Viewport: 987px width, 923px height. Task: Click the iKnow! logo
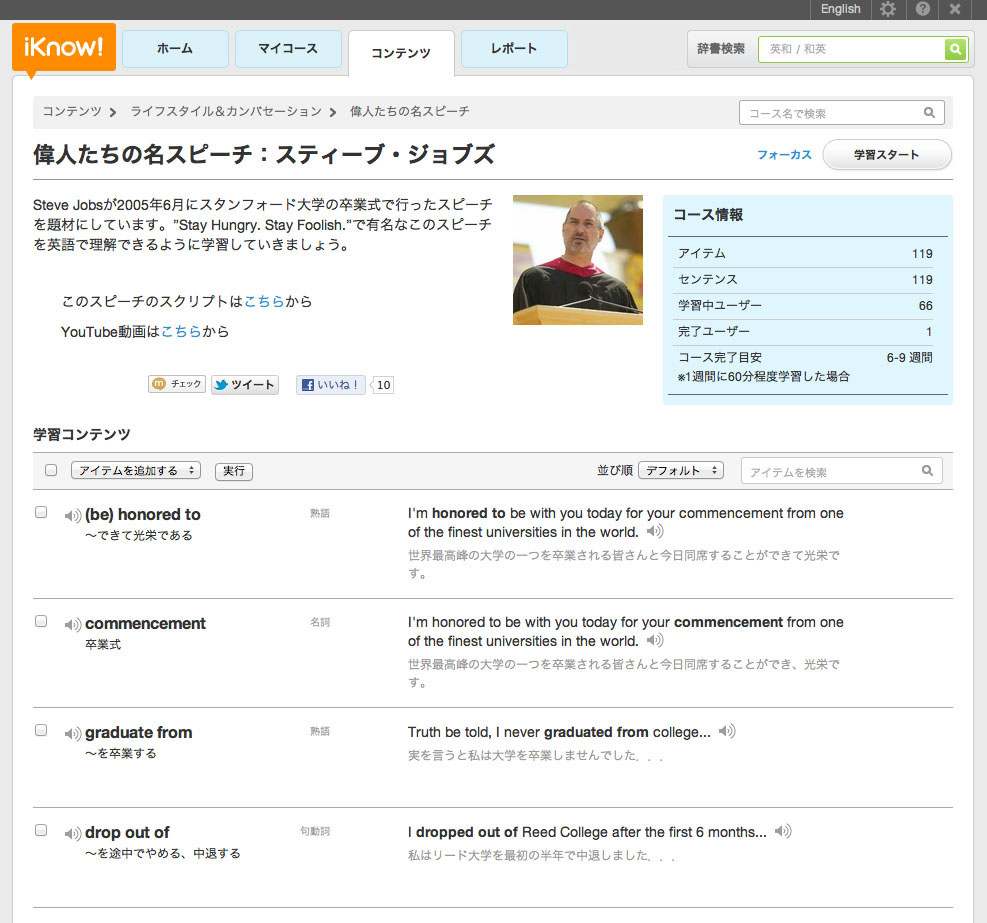click(64, 48)
